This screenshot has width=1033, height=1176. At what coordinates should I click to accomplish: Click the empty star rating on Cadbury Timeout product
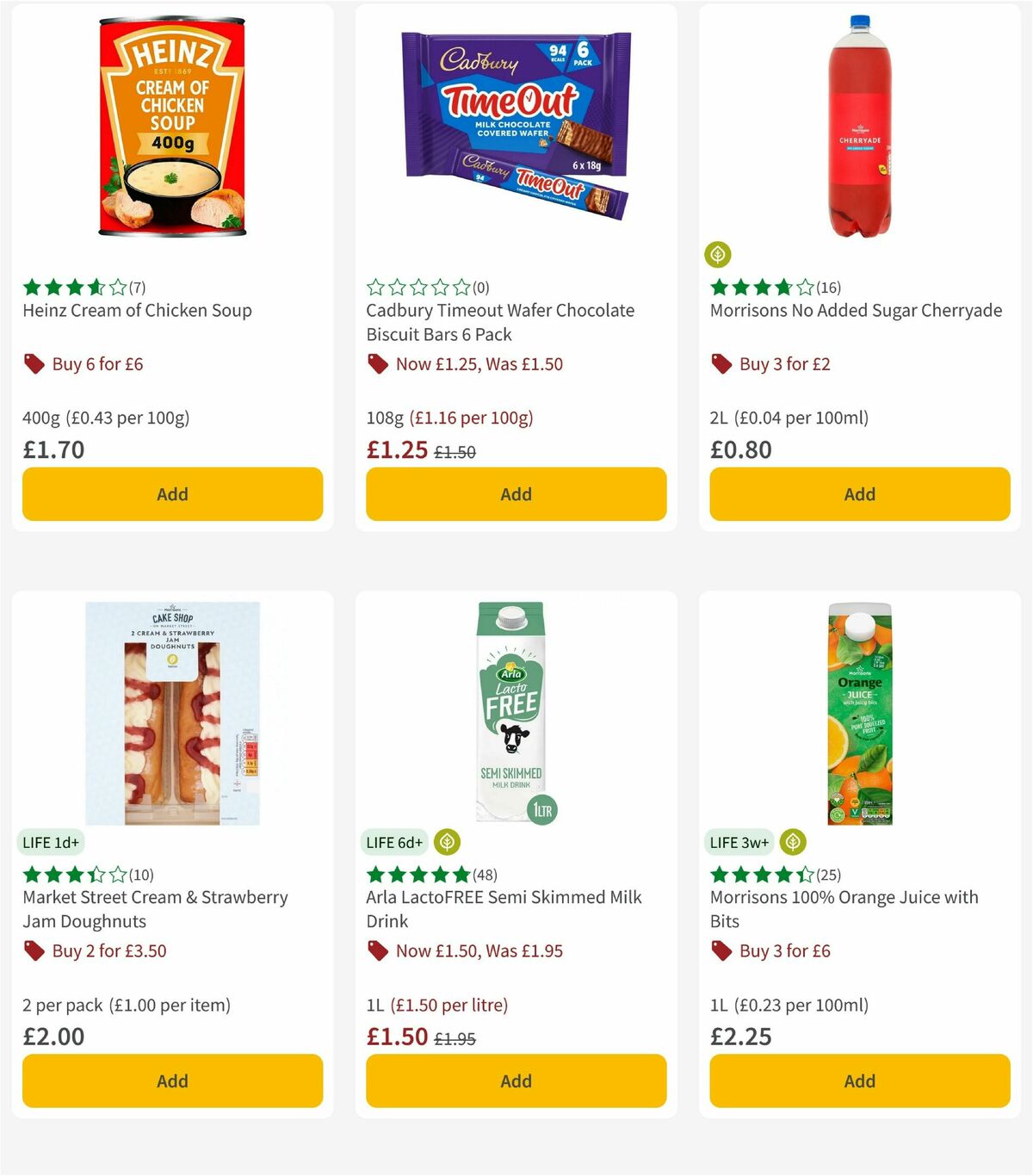(416, 287)
